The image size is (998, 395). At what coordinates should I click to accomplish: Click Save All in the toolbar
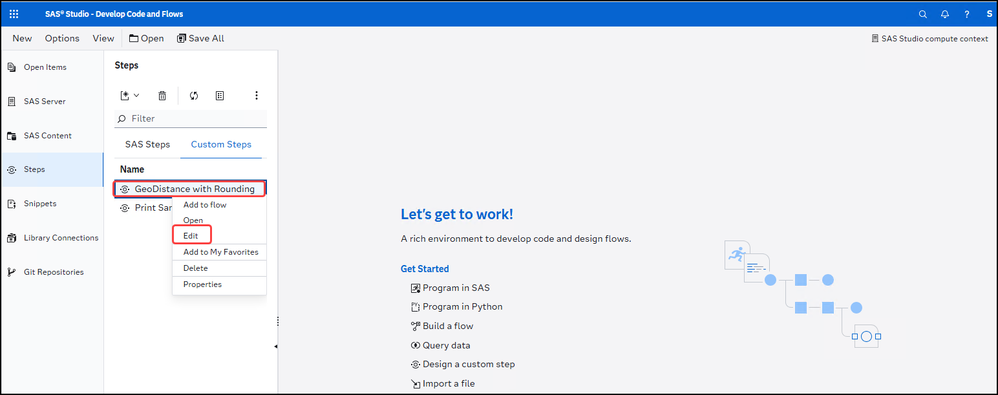[200, 38]
